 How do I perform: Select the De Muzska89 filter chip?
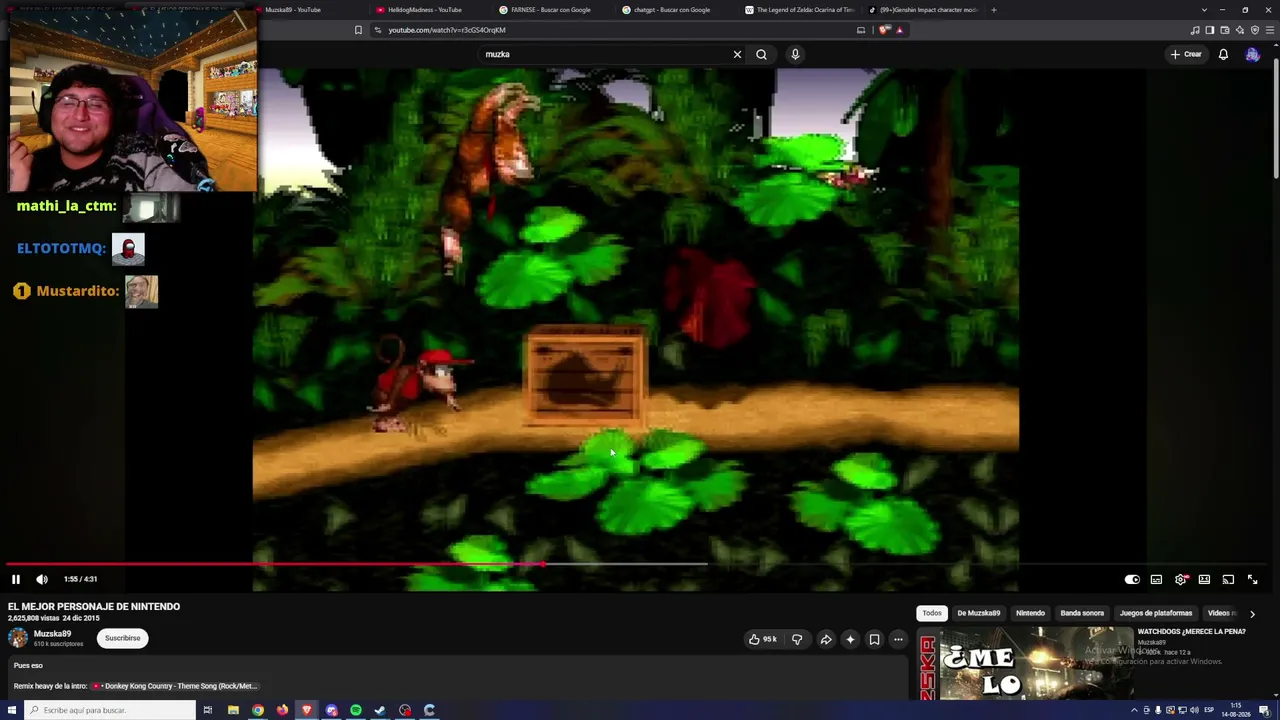tap(978, 613)
